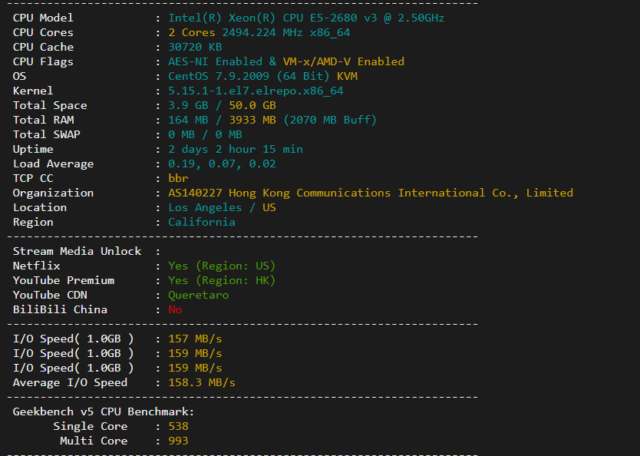This screenshot has width=640, height=456.
Task: Click the Total SWAP value 0 MB
Action: click(180, 134)
